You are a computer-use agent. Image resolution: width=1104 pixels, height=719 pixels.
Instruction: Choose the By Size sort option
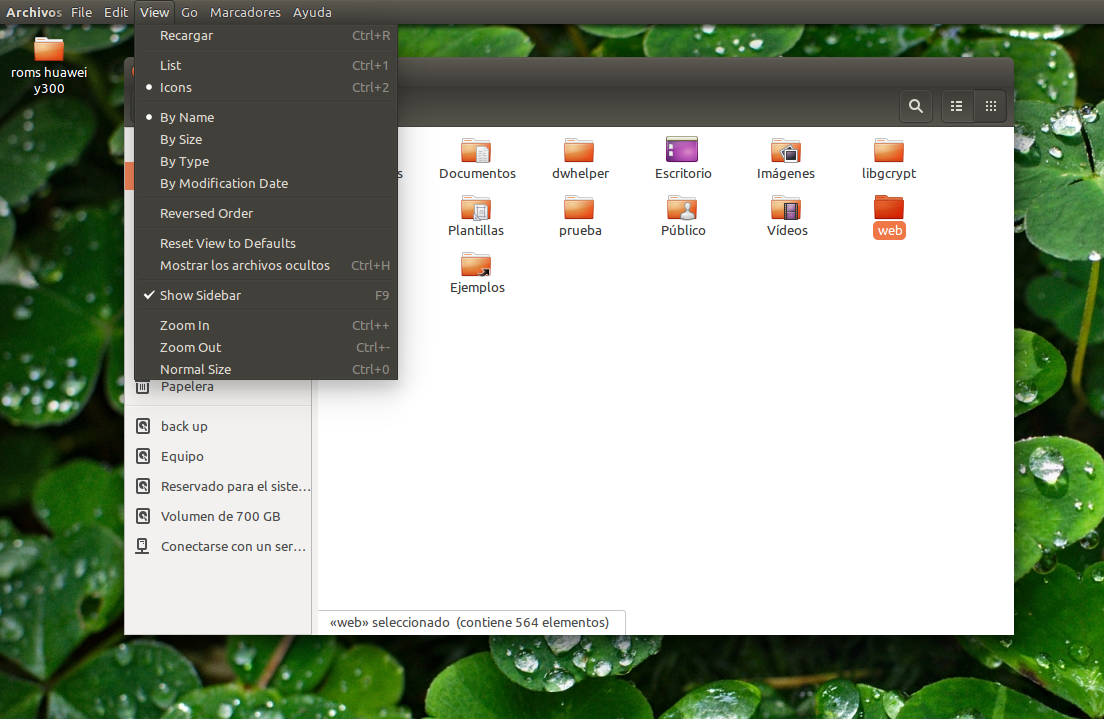pyautogui.click(x=181, y=140)
